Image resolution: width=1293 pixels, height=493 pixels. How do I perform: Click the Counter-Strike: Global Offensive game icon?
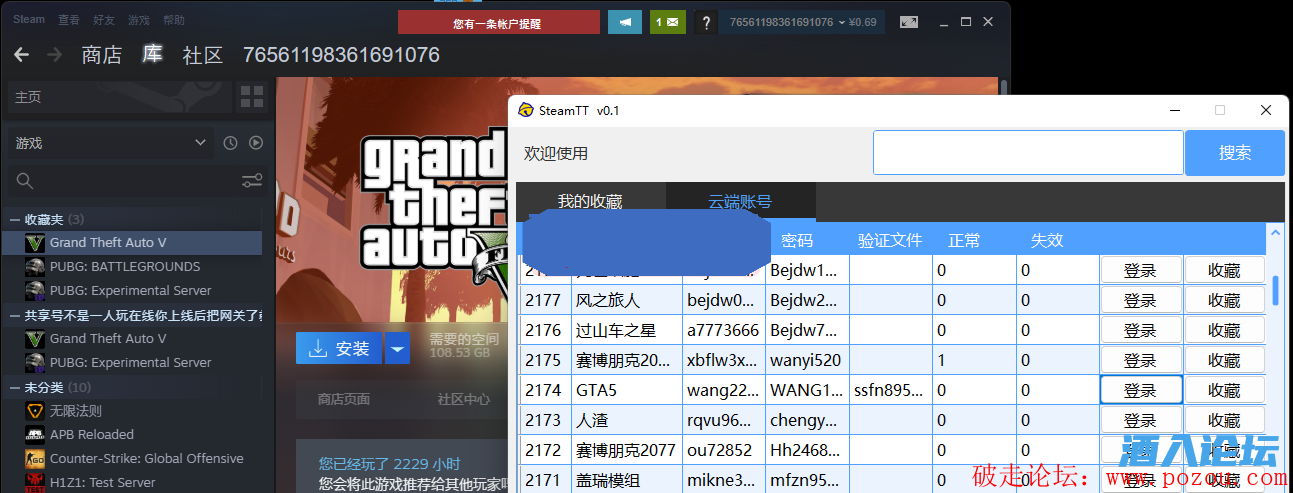click(35, 459)
